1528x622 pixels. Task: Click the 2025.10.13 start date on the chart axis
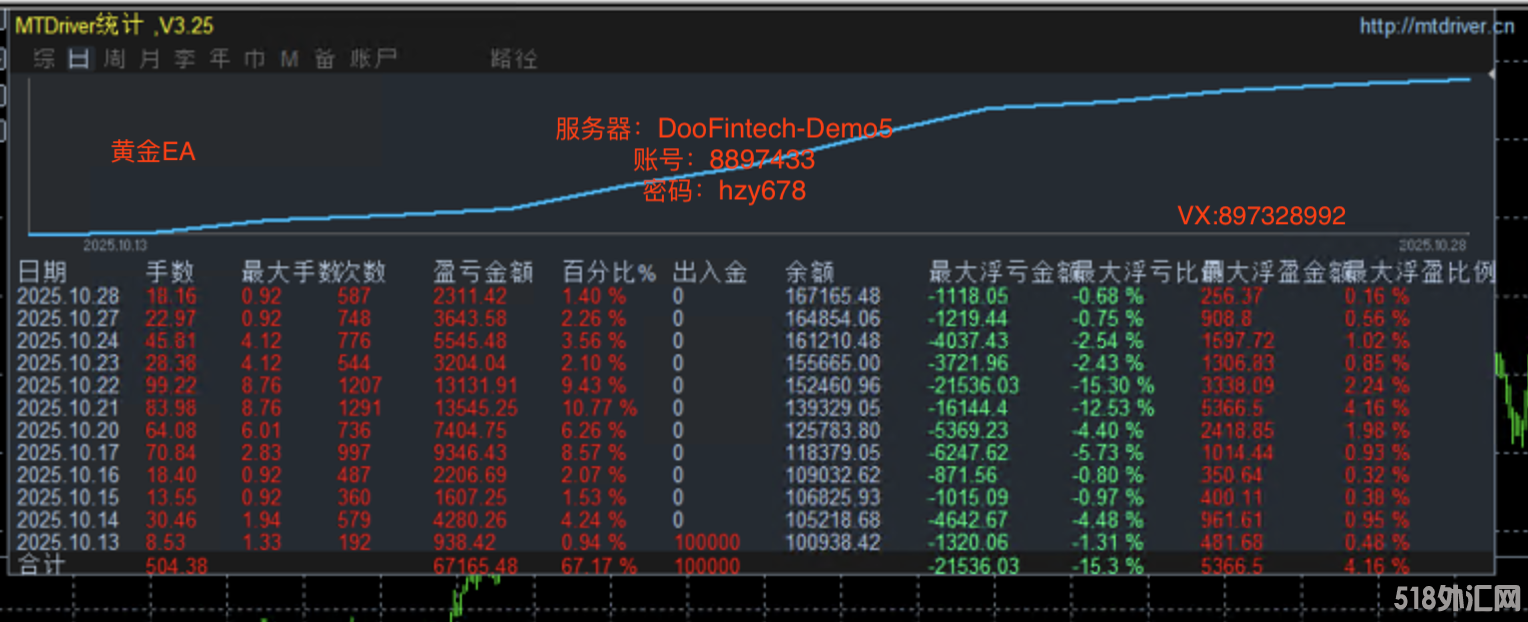click(x=115, y=244)
